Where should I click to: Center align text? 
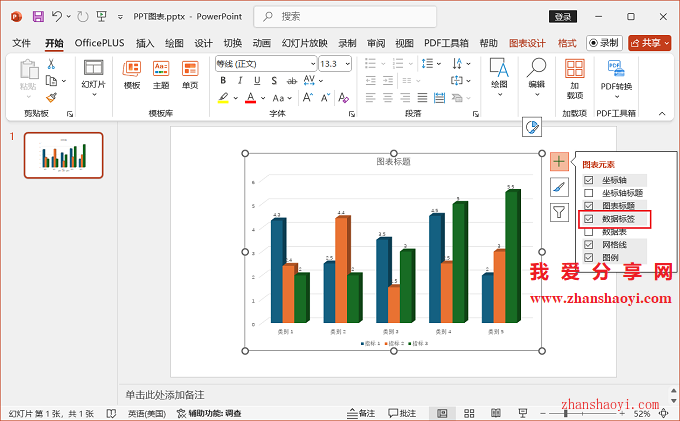388,98
